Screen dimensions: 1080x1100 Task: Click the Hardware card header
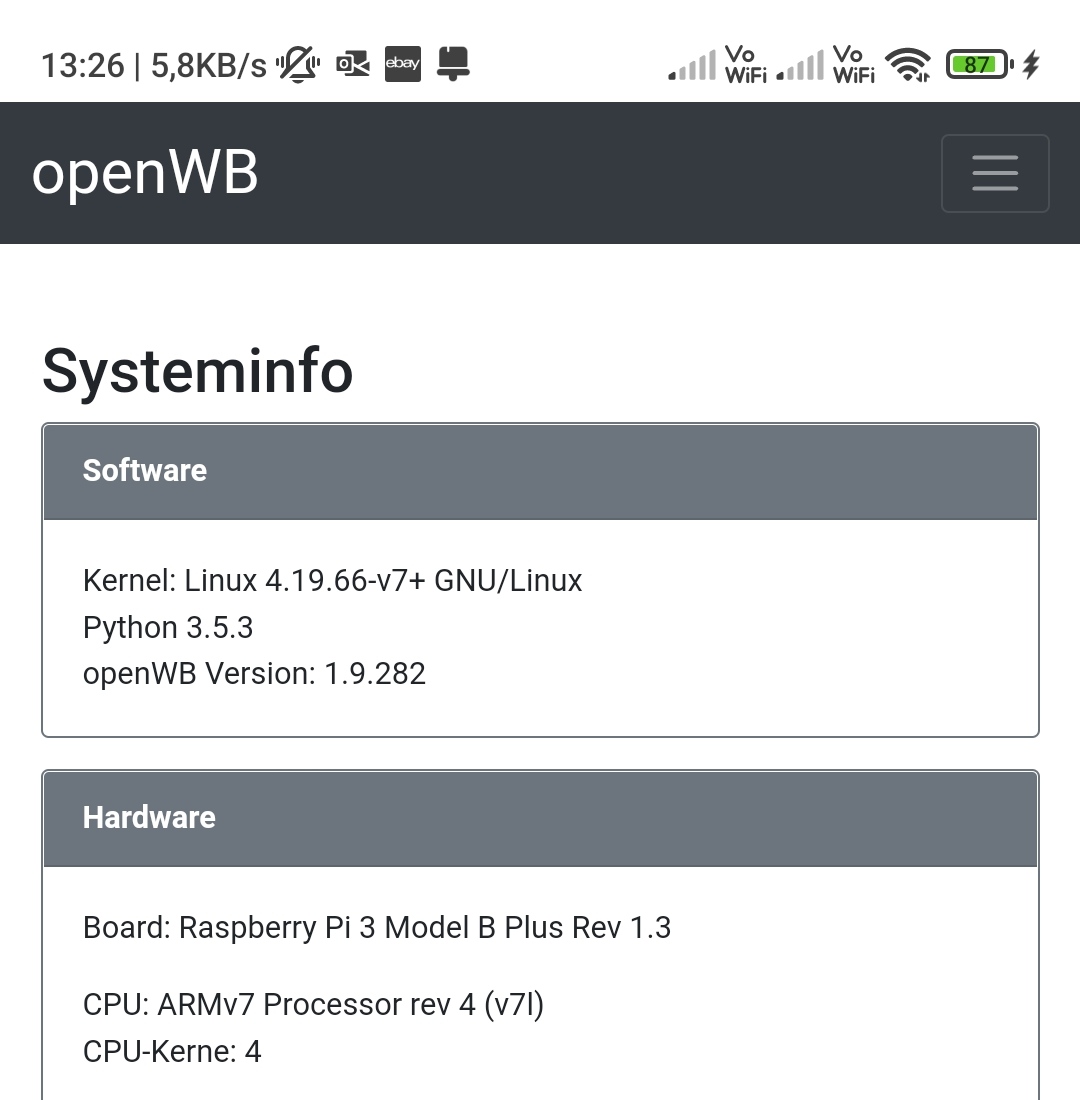[x=540, y=818]
